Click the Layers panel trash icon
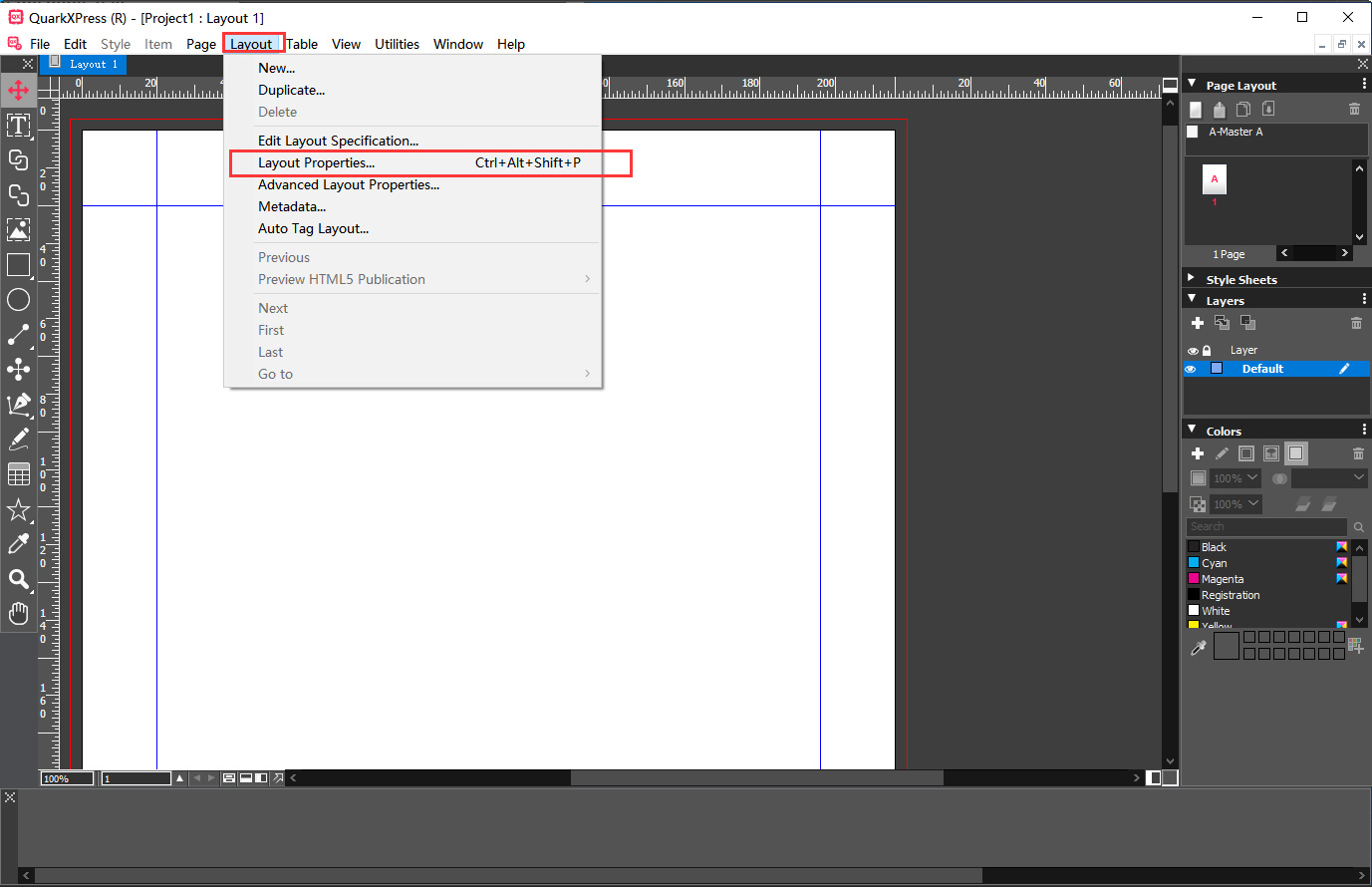Screen dimensions: 1372x887 point(1356,323)
